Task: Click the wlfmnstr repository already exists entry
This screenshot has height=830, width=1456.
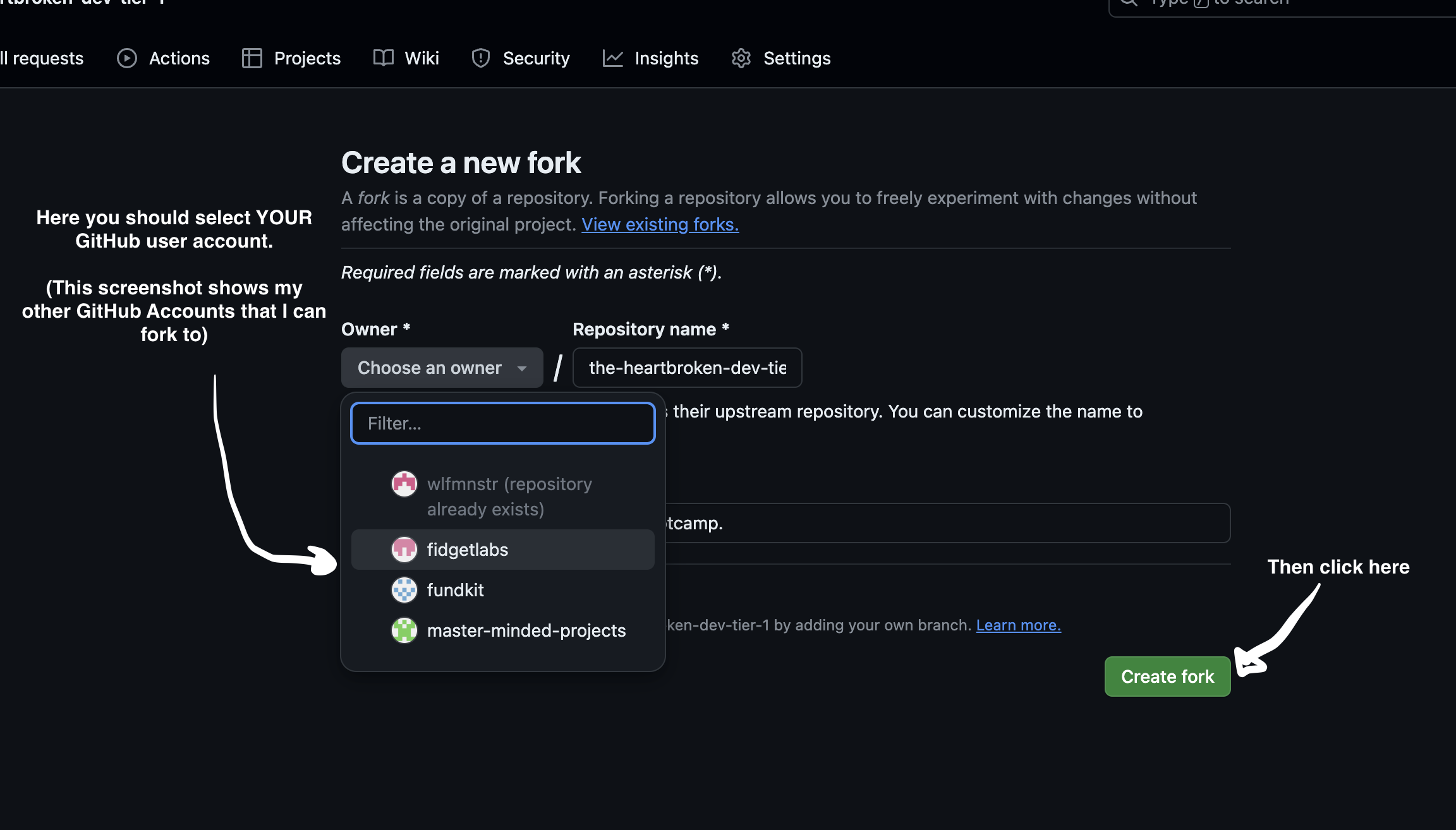Action: tap(503, 496)
